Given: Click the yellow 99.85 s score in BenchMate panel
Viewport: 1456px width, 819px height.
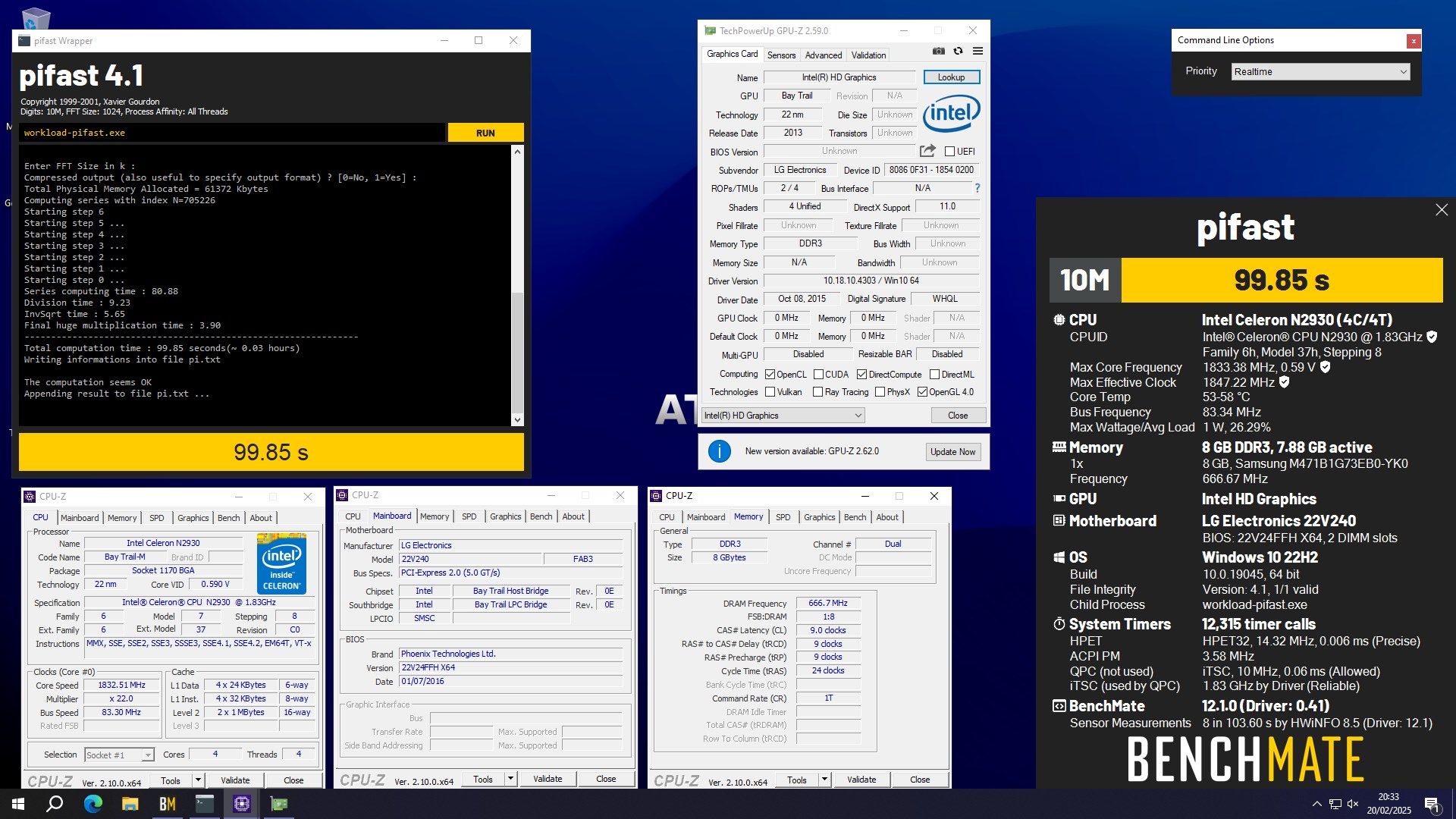Looking at the screenshot, I should pos(1282,281).
